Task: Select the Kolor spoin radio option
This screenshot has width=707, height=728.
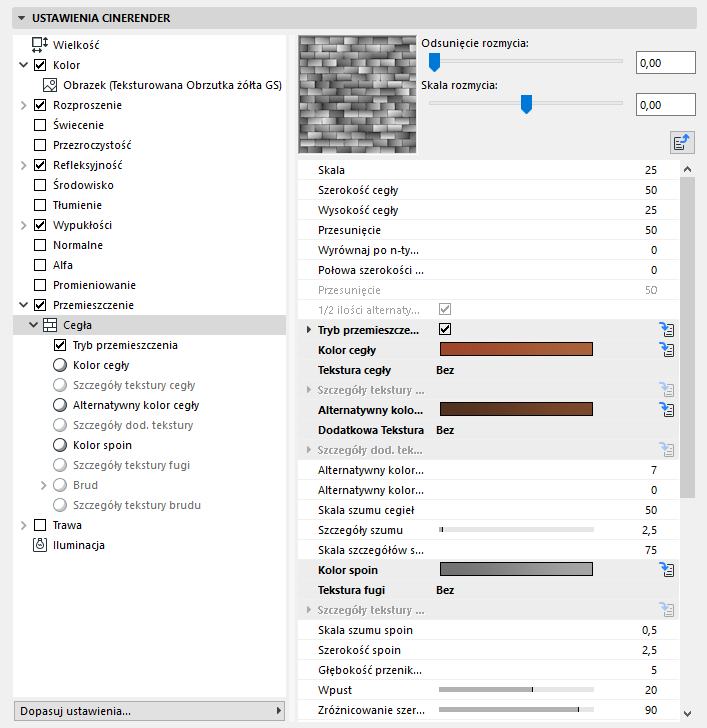Action: pos(60,445)
